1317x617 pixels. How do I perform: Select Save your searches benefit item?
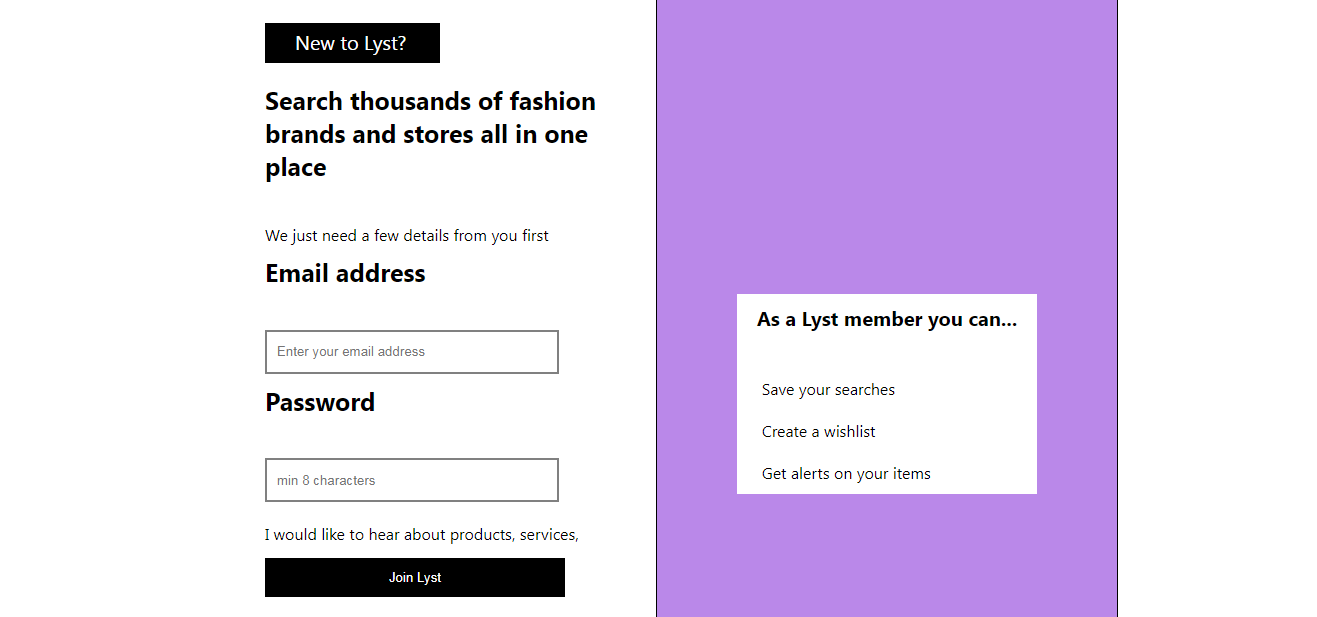point(828,389)
